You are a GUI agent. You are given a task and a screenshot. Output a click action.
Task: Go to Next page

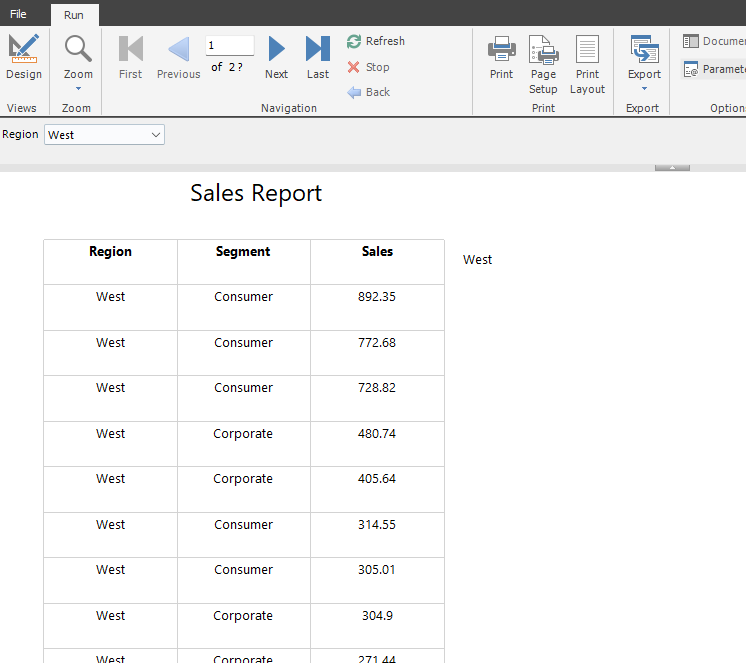[x=276, y=56]
